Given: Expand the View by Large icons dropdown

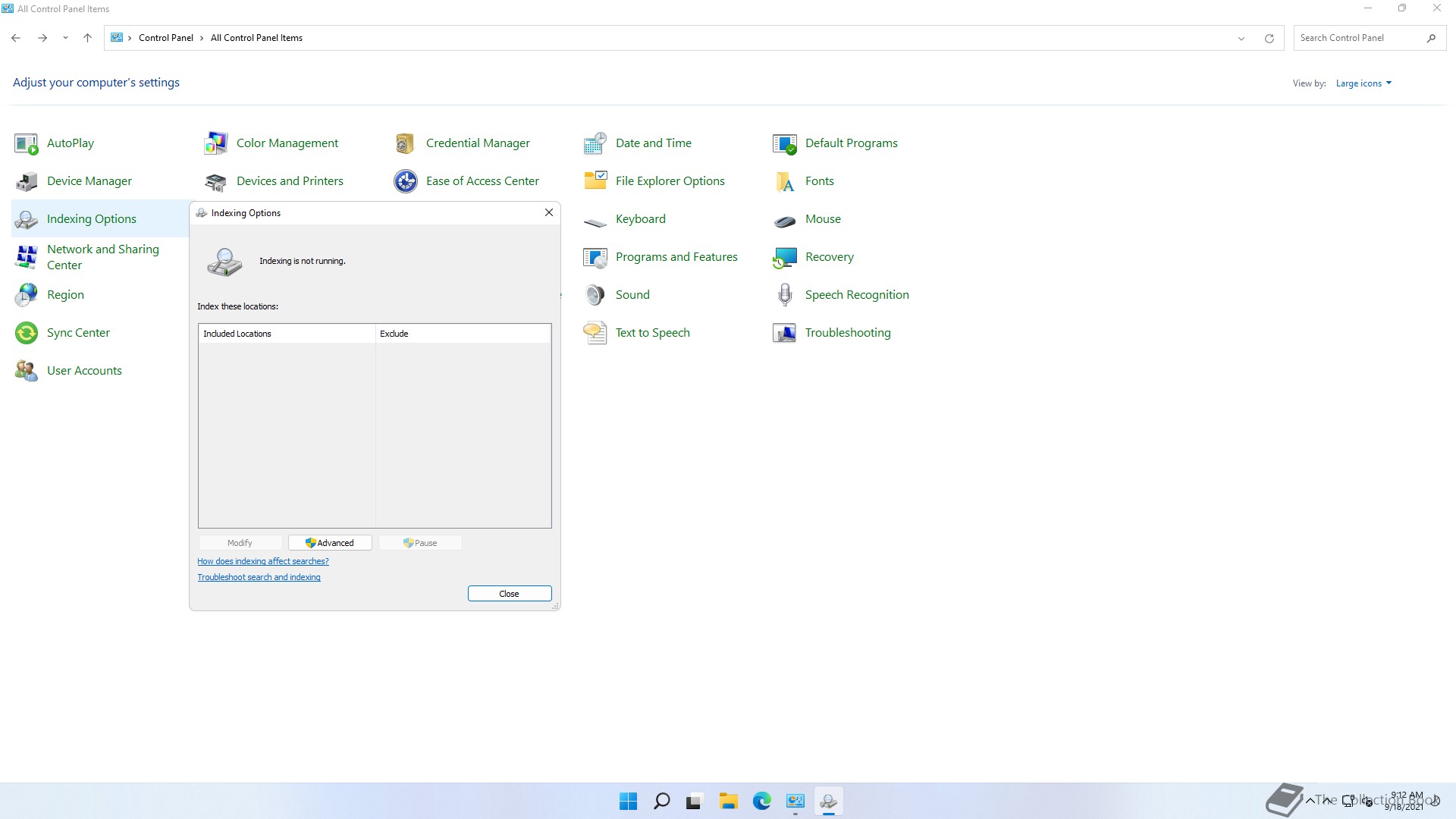Looking at the screenshot, I should (x=1363, y=83).
